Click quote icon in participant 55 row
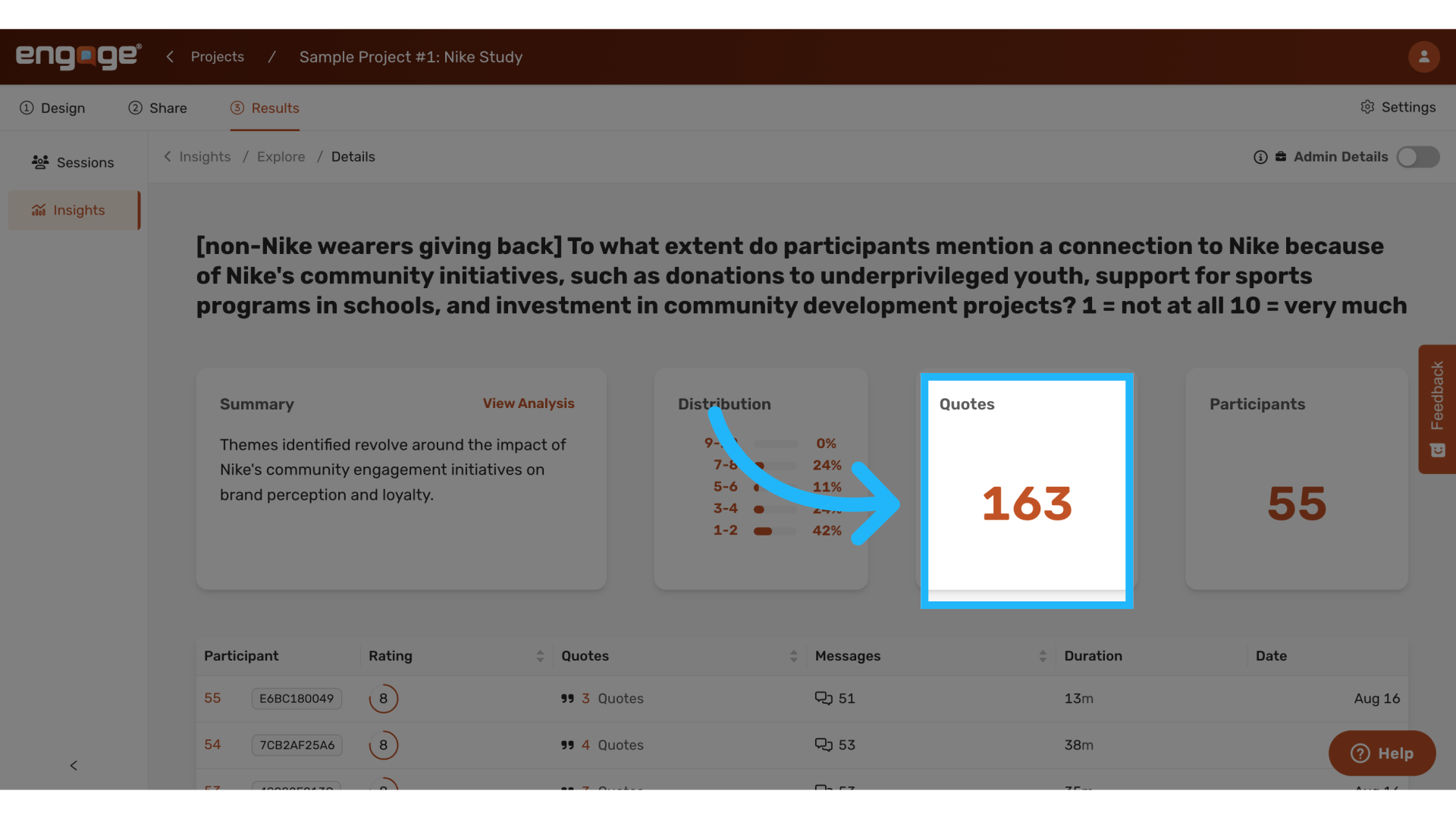 [x=567, y=698]
